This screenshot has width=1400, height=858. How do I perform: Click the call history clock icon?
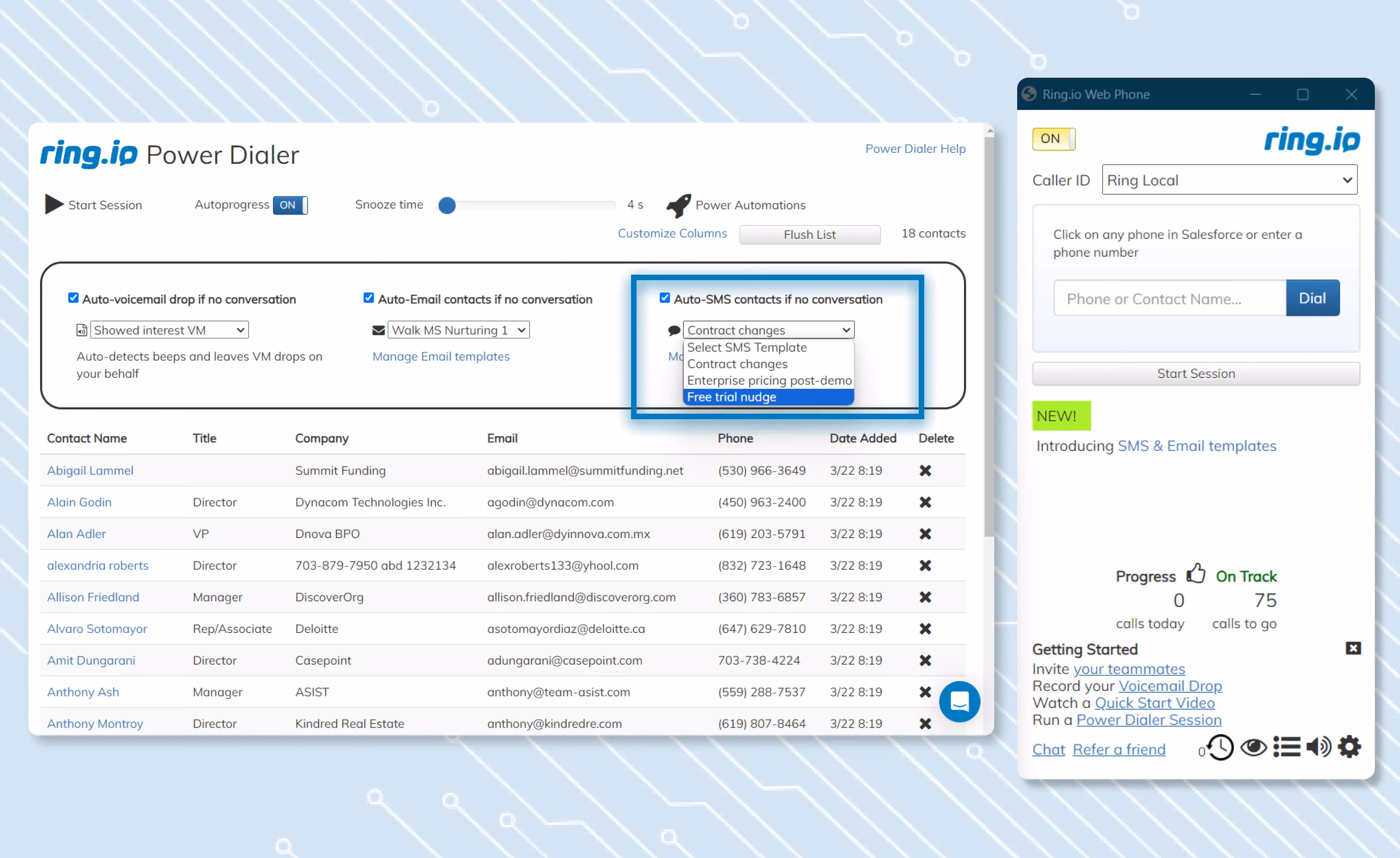(x=1220, y=748)
